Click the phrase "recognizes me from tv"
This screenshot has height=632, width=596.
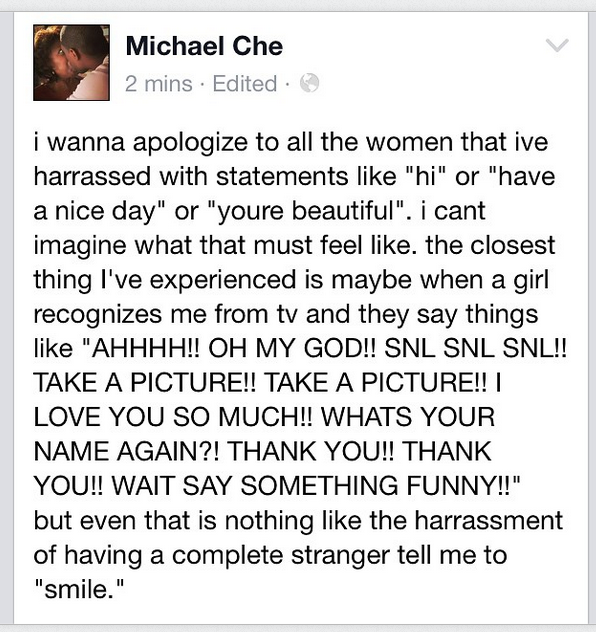point(165,314)
